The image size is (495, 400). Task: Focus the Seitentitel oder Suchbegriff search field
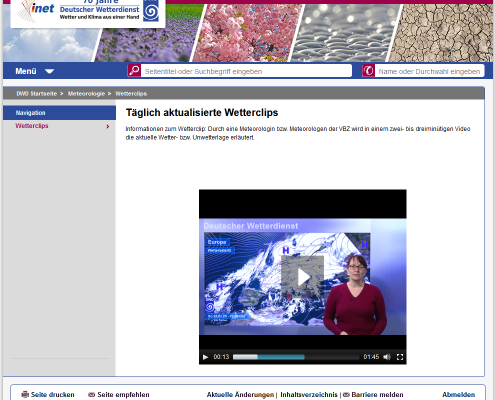pyautogui.click(x=246, y=71)
